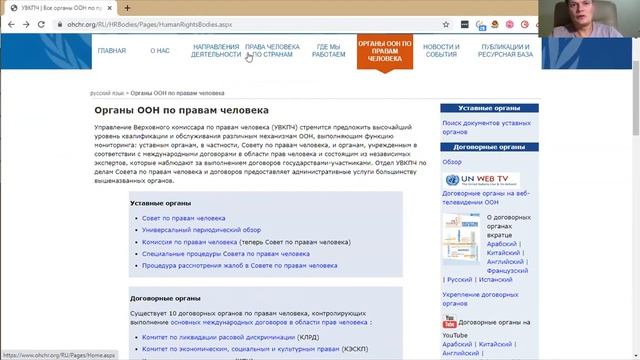
Task: Click the UN WEB TV logo
Action: click(481, 180)
